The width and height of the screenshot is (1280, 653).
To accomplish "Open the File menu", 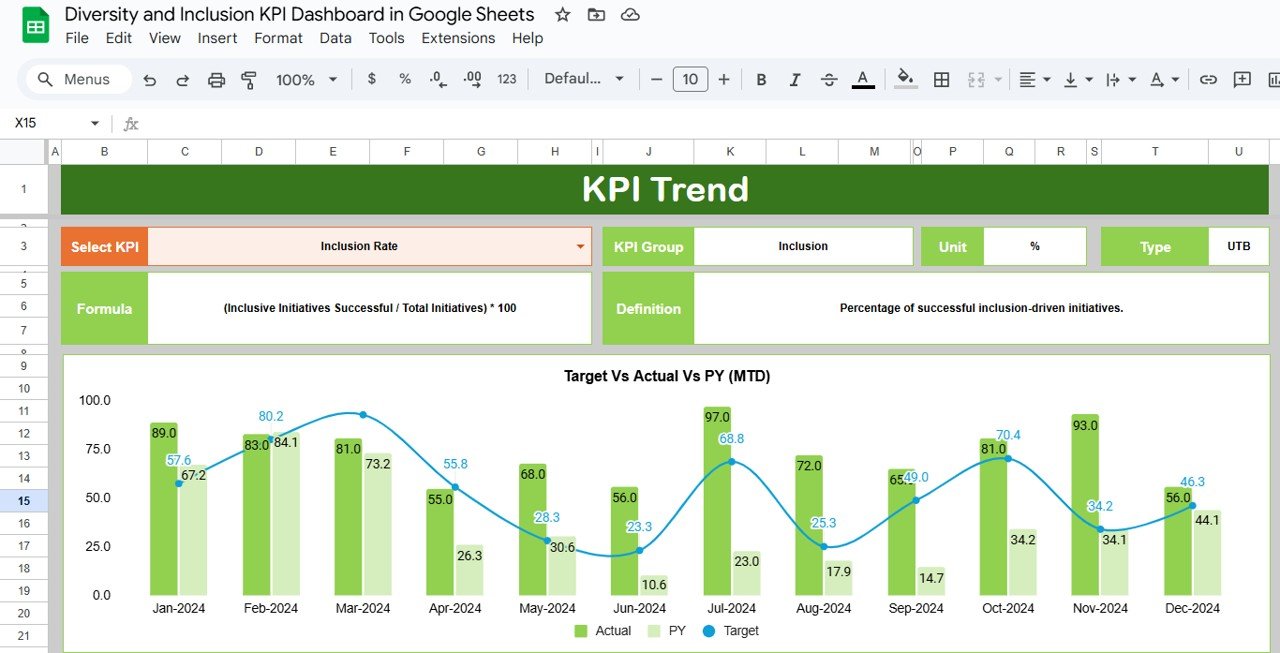I will [77, 38].
